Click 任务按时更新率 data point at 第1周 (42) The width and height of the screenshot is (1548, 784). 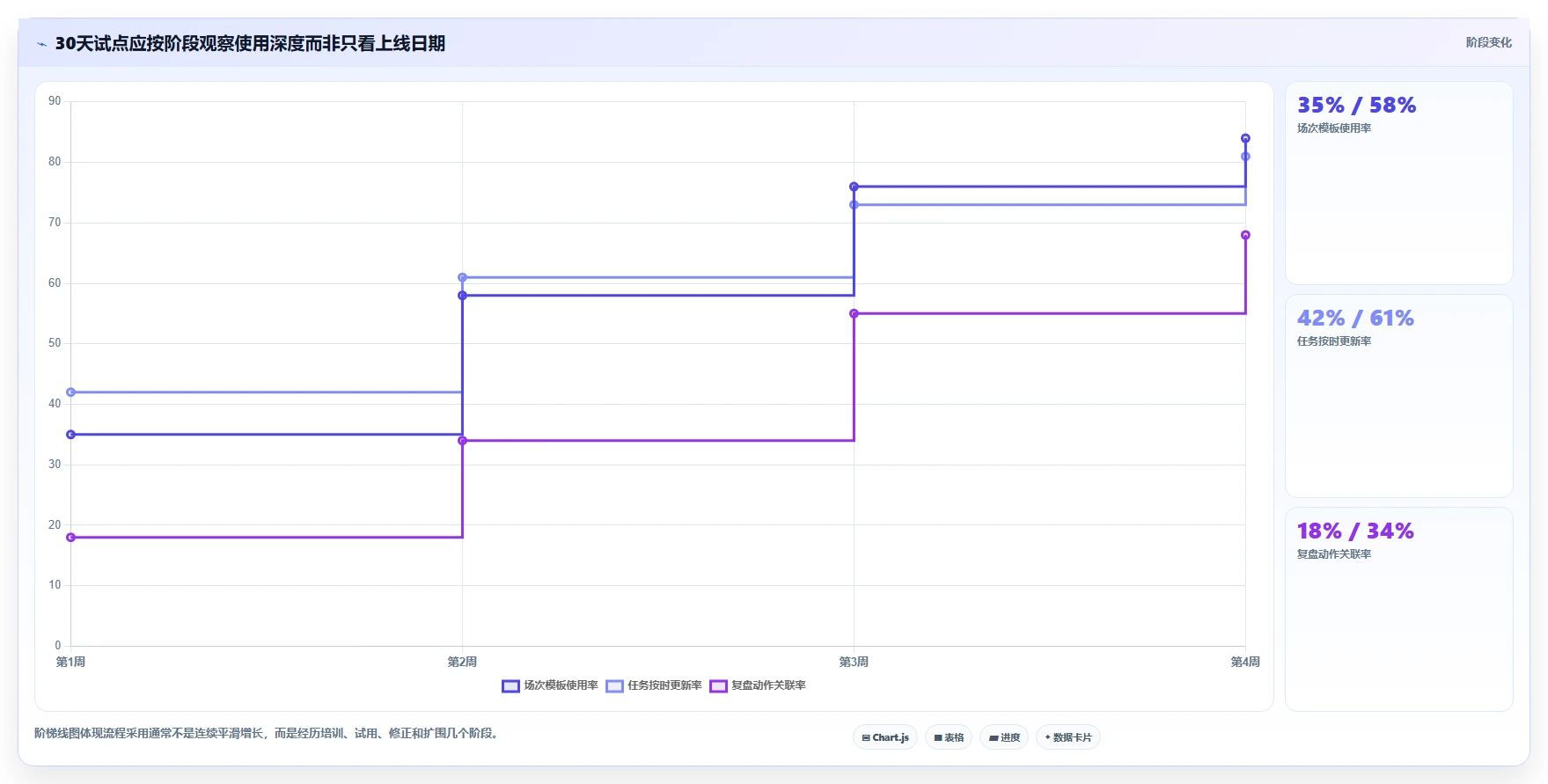[70, 392]
